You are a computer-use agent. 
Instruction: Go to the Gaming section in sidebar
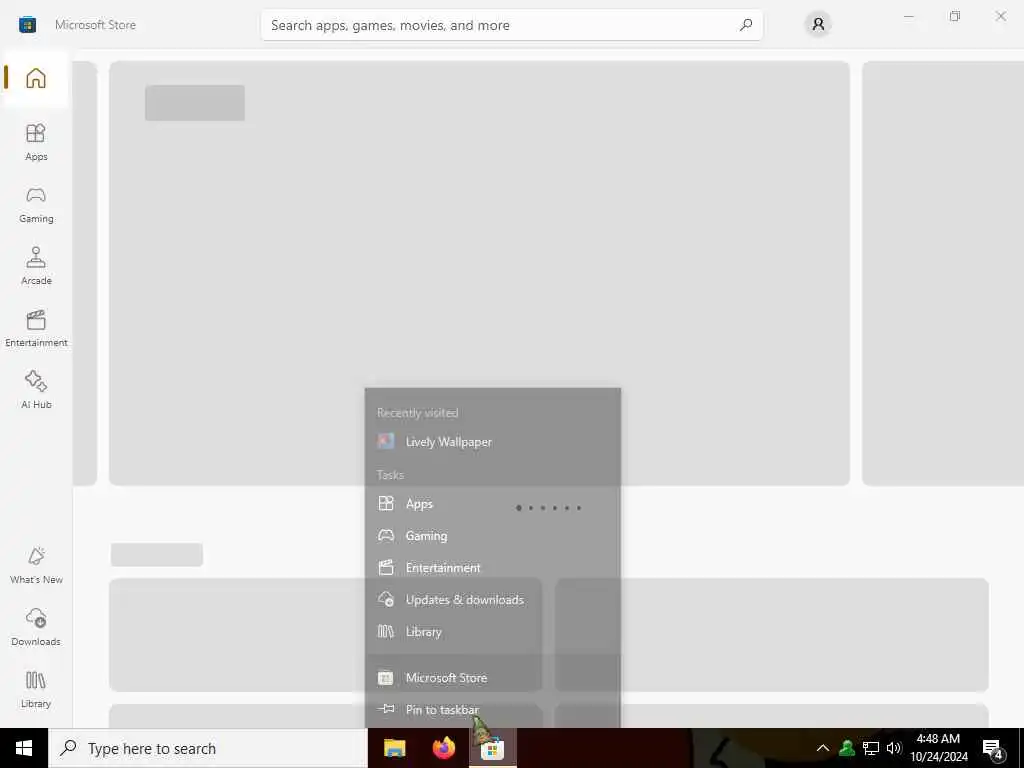36,204
